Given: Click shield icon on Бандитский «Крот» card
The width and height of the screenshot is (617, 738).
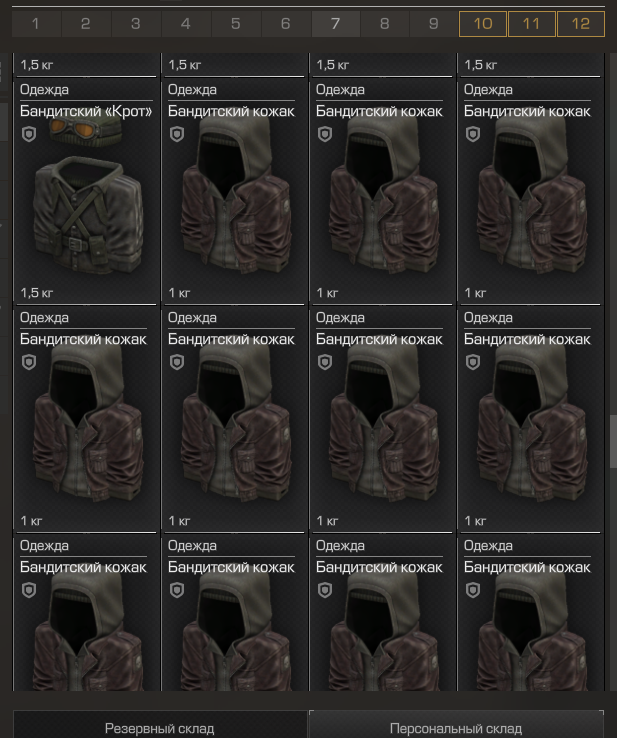Looking at the screenshot, I should pyautogui.click(x=29, y=134).
